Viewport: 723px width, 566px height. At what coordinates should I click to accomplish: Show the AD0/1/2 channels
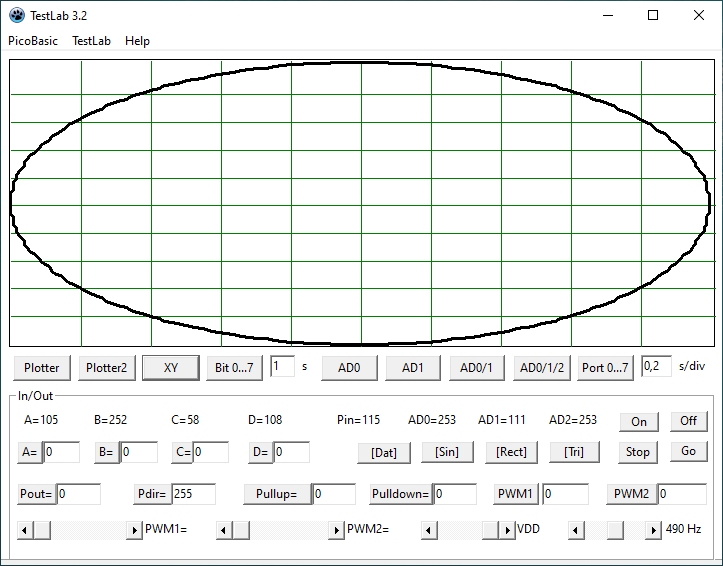[540, 368]
